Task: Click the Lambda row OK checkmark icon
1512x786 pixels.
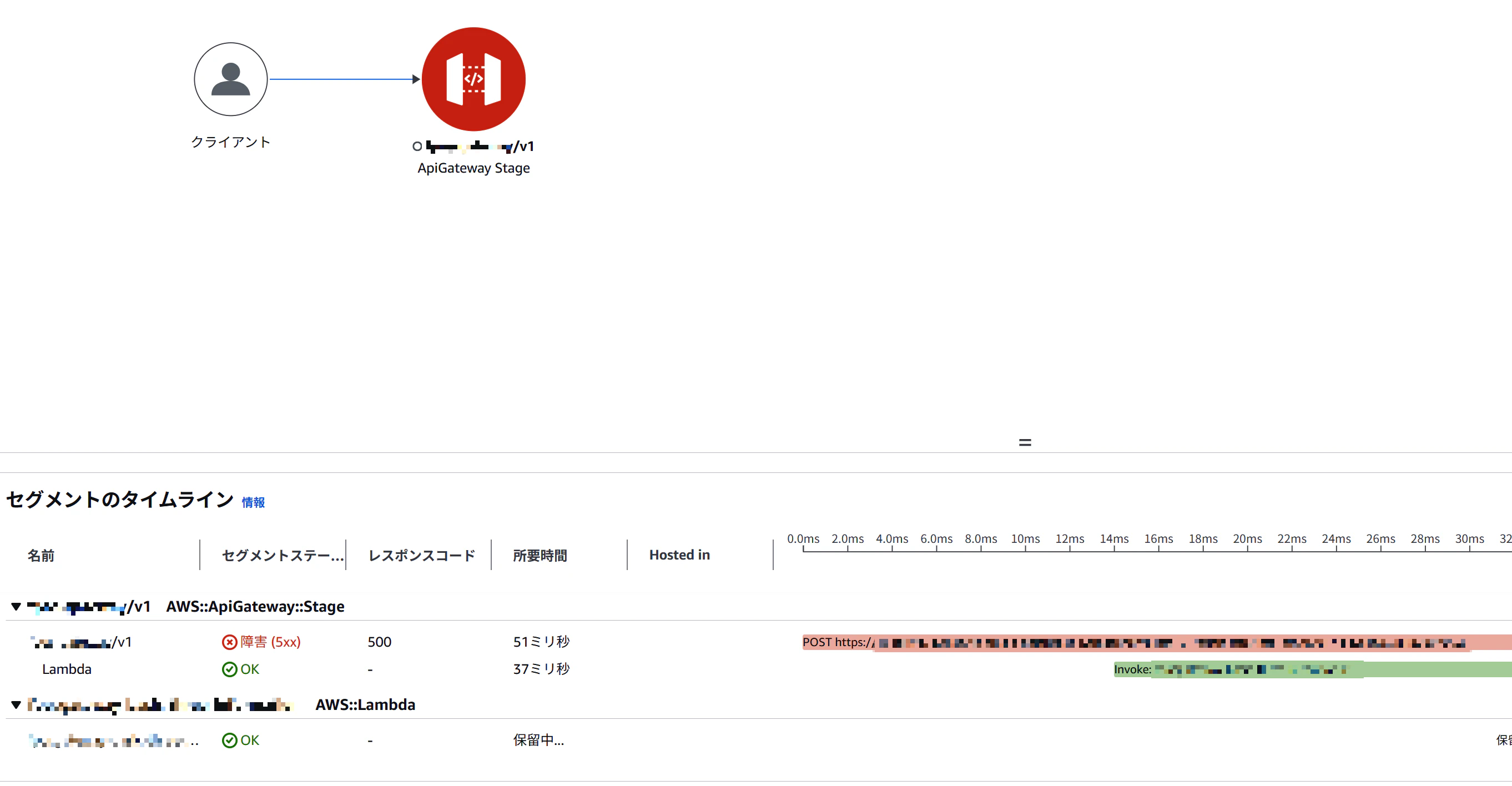Action: point(229,669)
